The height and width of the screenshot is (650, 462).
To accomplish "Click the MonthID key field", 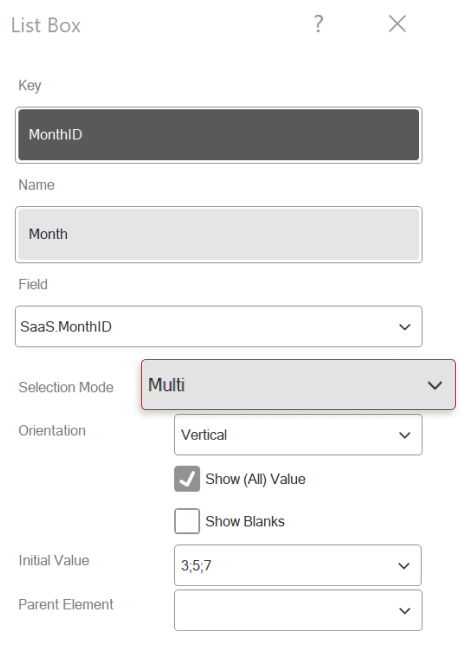I will click(219, 135).
